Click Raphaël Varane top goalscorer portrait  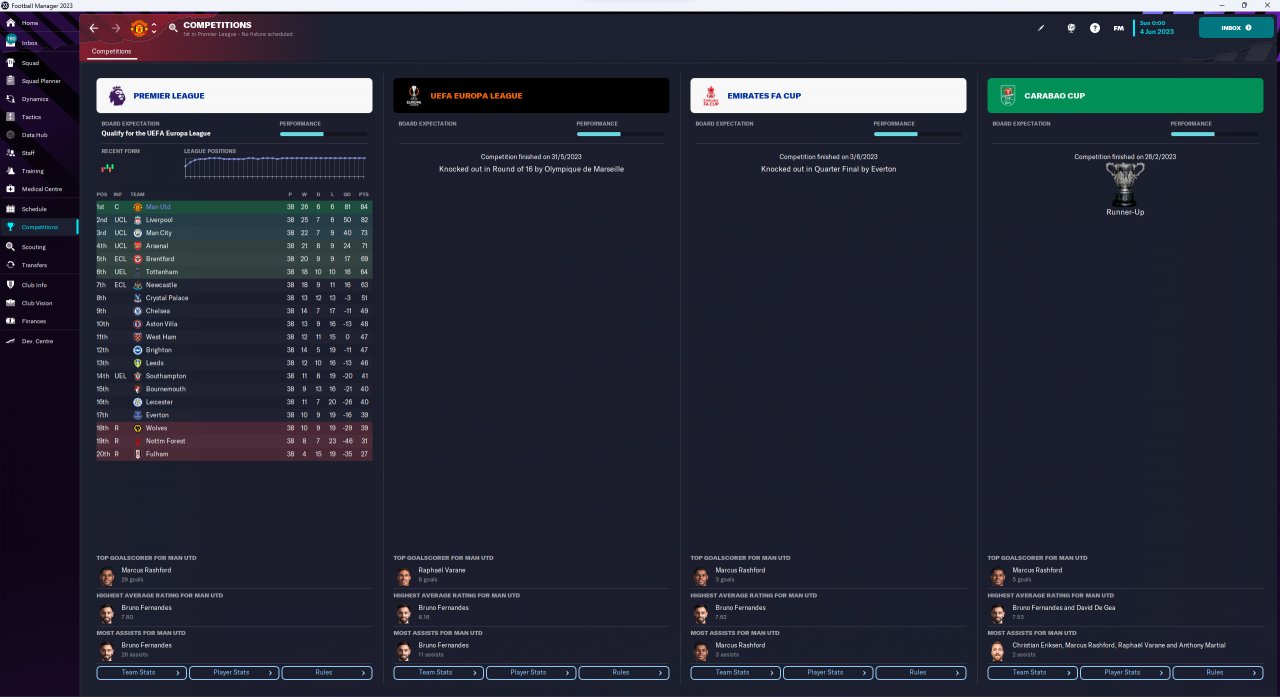pyautogui.click(x=403, y=575)
